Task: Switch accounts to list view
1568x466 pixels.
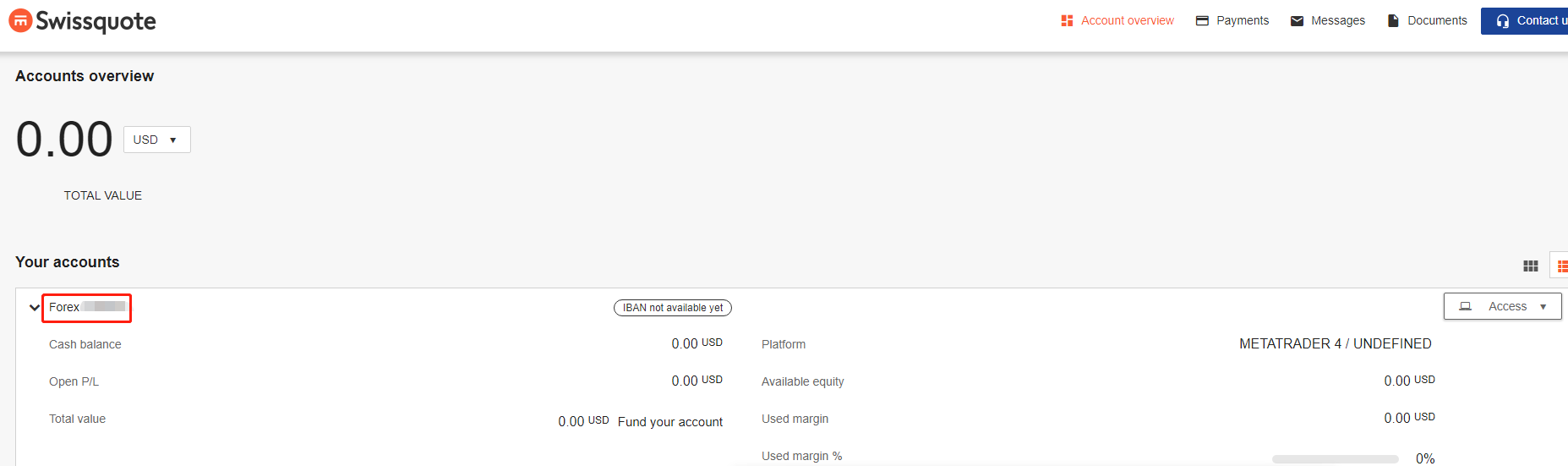Action: pyautogui.click(x=1561, y=266)
